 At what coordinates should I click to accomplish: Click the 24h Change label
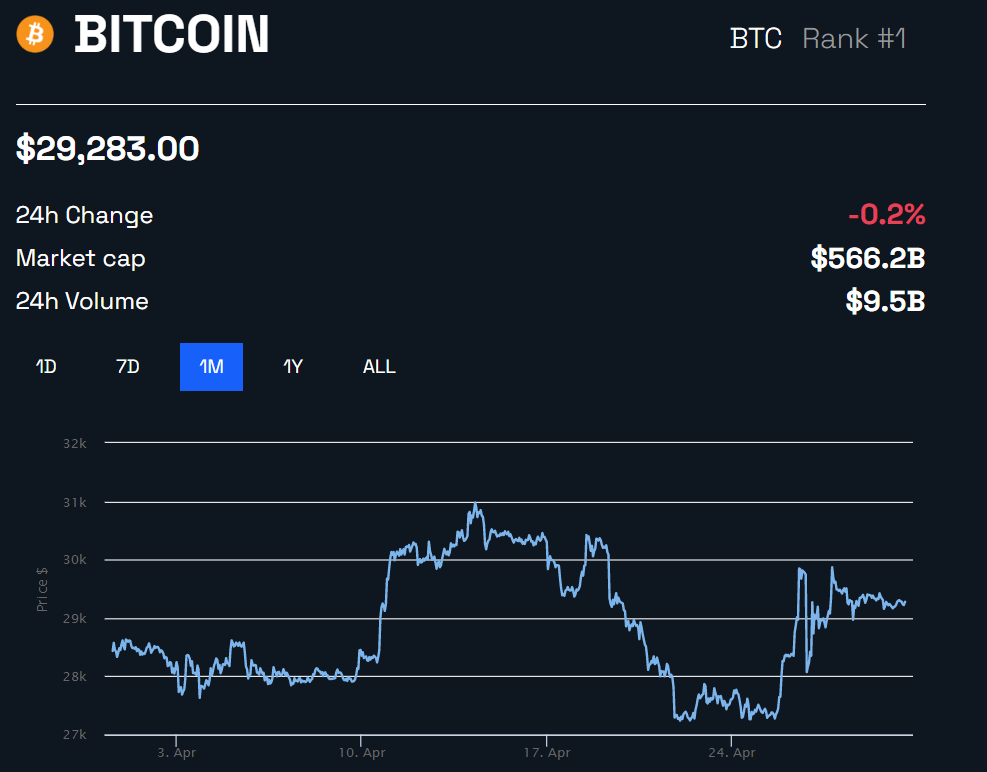pyautogui.click(x=84, y=215)
